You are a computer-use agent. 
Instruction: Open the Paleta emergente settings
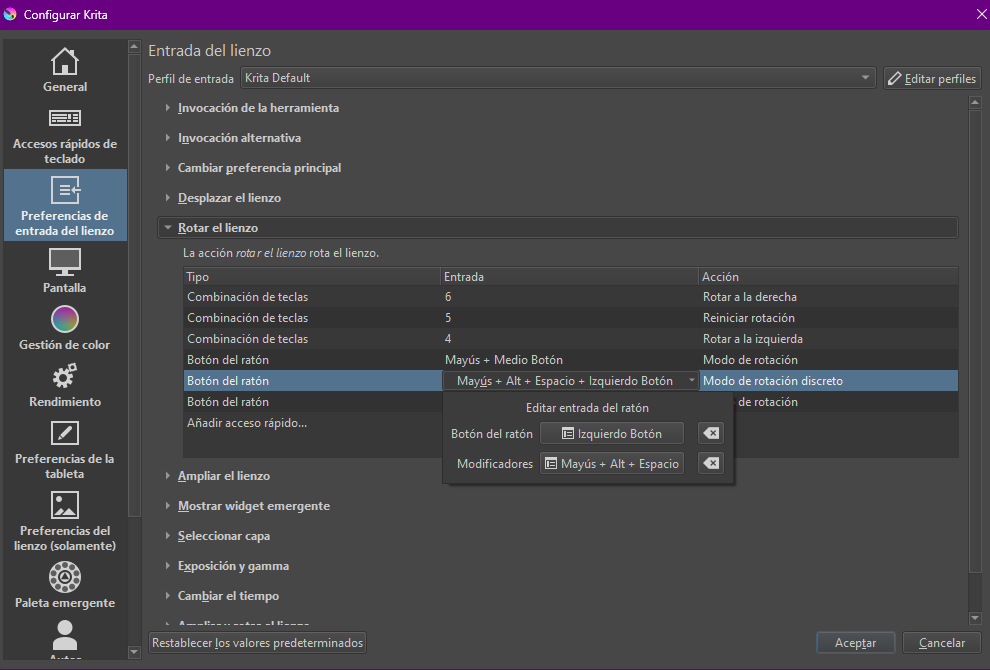click(65, 586)
